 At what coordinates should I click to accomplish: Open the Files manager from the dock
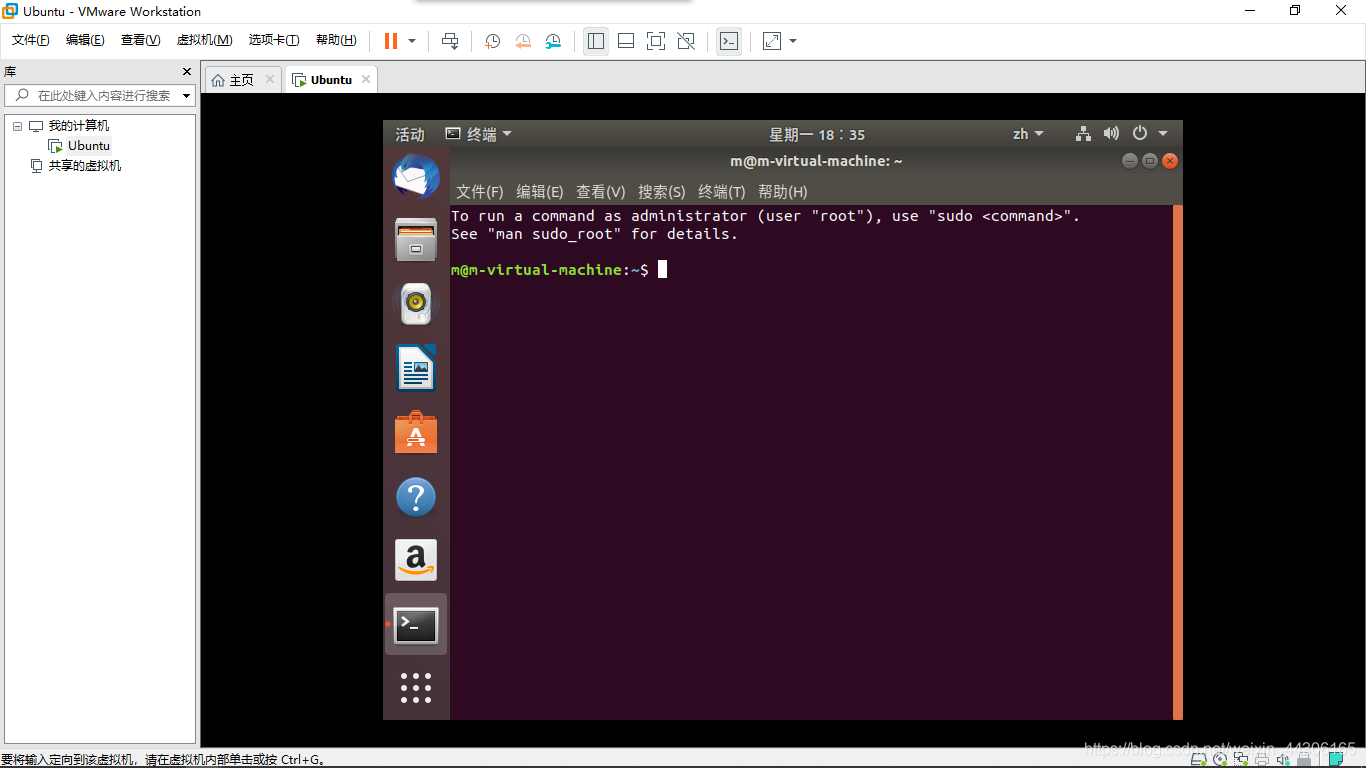416,240
